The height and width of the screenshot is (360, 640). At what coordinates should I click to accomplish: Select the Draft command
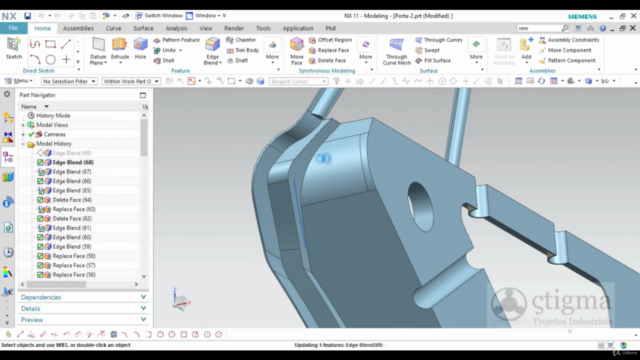pyautogui.click(x=238, y=60)
